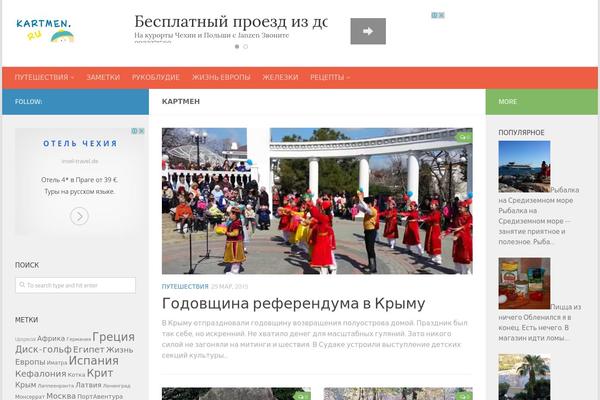Image resolution: width=600 pixels, height=400 pixels.
Task: Select the Латвия tag
Action: point(88,385)
